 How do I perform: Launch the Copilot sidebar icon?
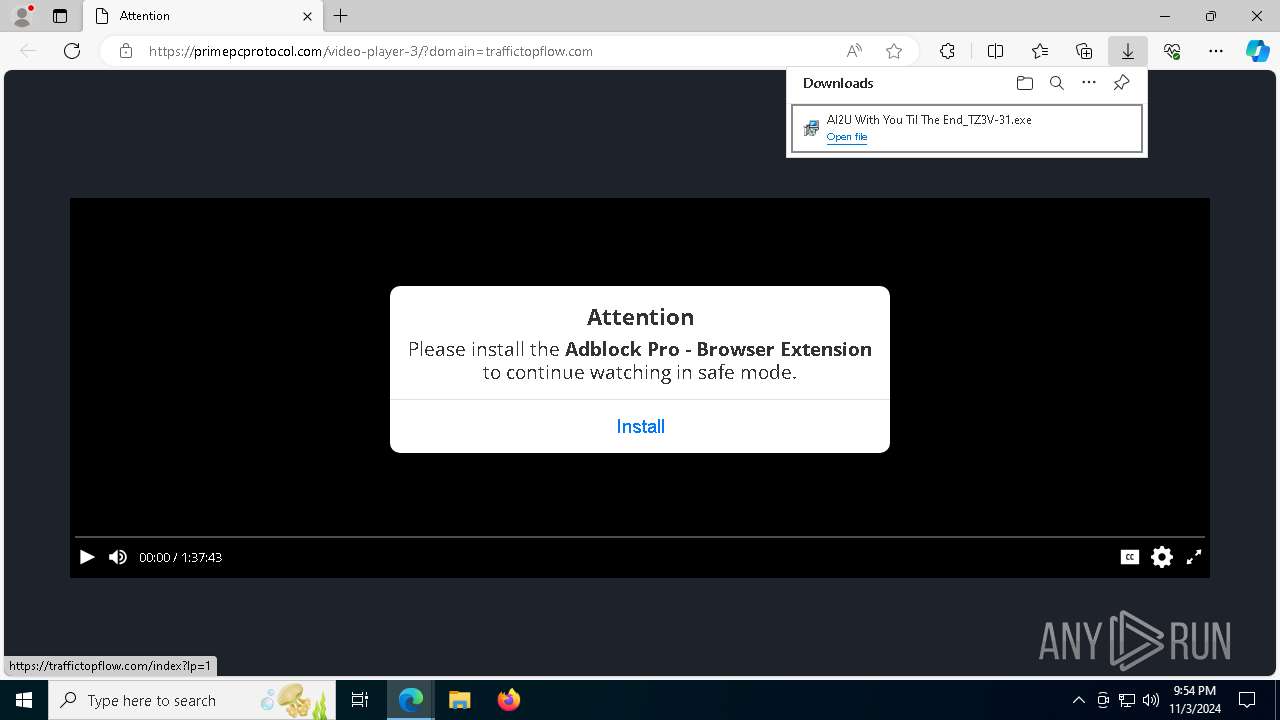[x=1257, y=51]
